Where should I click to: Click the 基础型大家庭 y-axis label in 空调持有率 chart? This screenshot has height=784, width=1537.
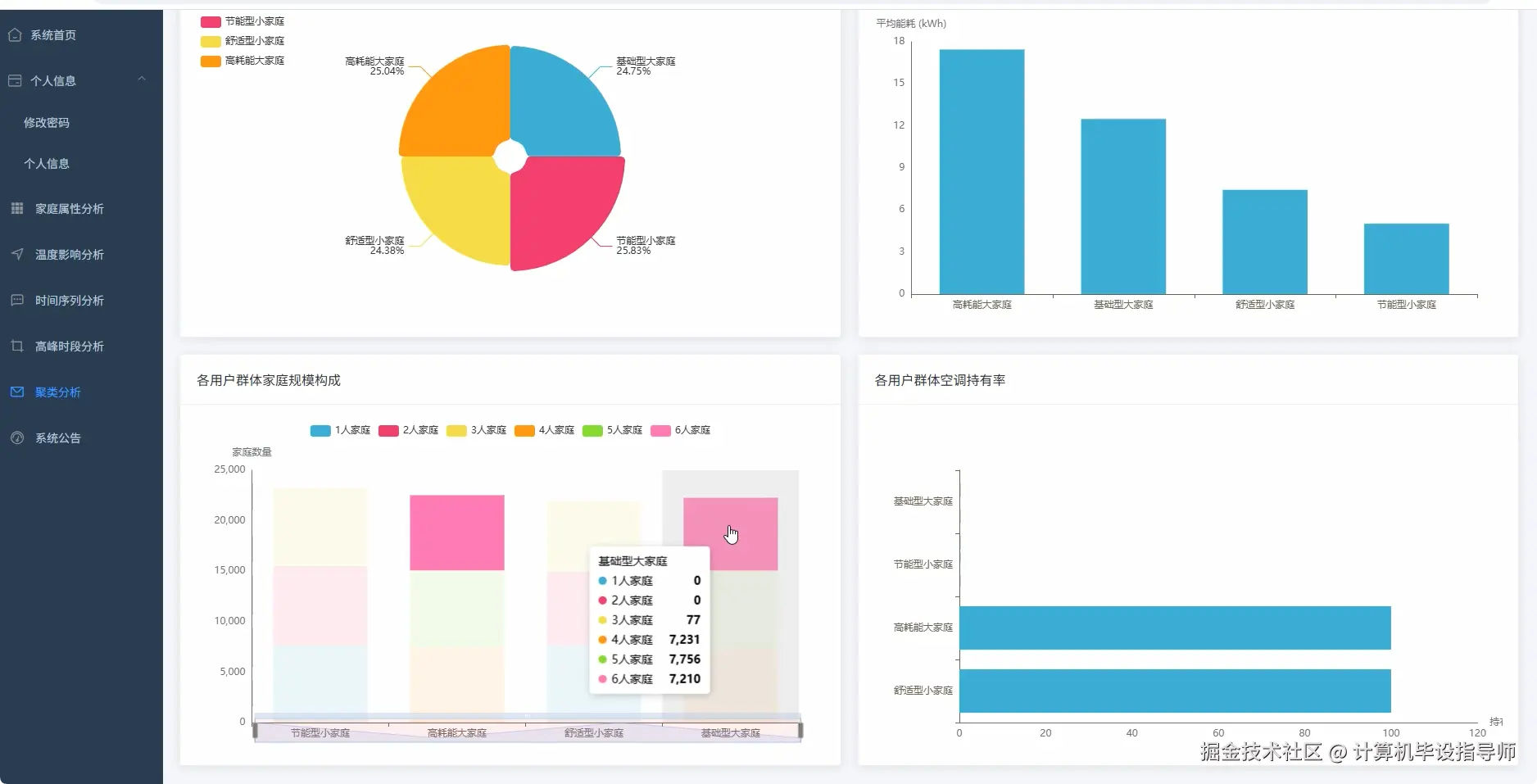[x=923, y=501]
